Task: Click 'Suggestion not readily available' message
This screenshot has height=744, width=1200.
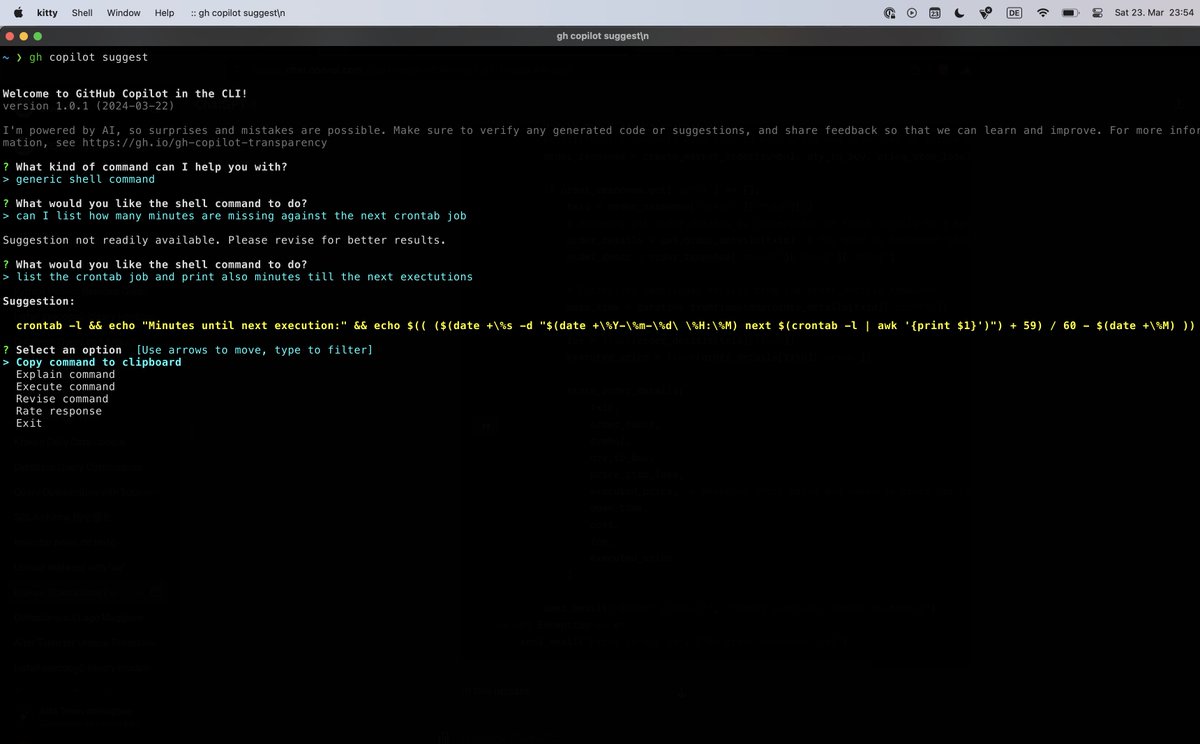Action: pyautogui.click(x=224, y=240)
